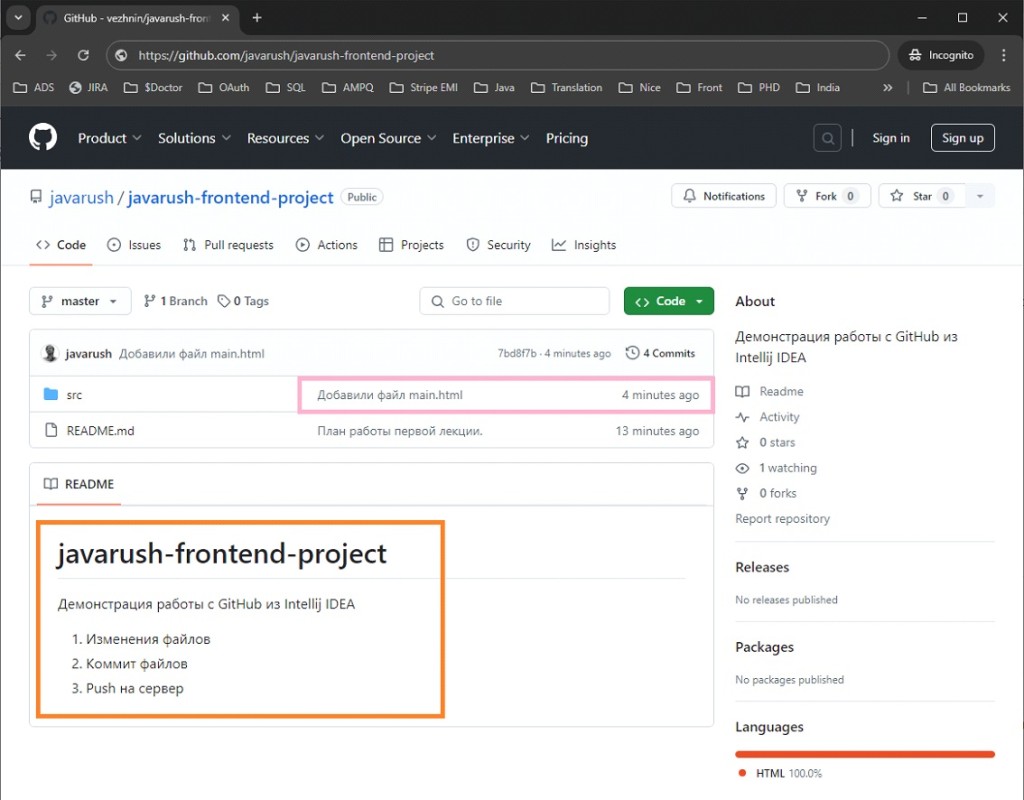Expand the master branch dropdown
Screen dimensions: 1024x800
(x=80, y=301)
